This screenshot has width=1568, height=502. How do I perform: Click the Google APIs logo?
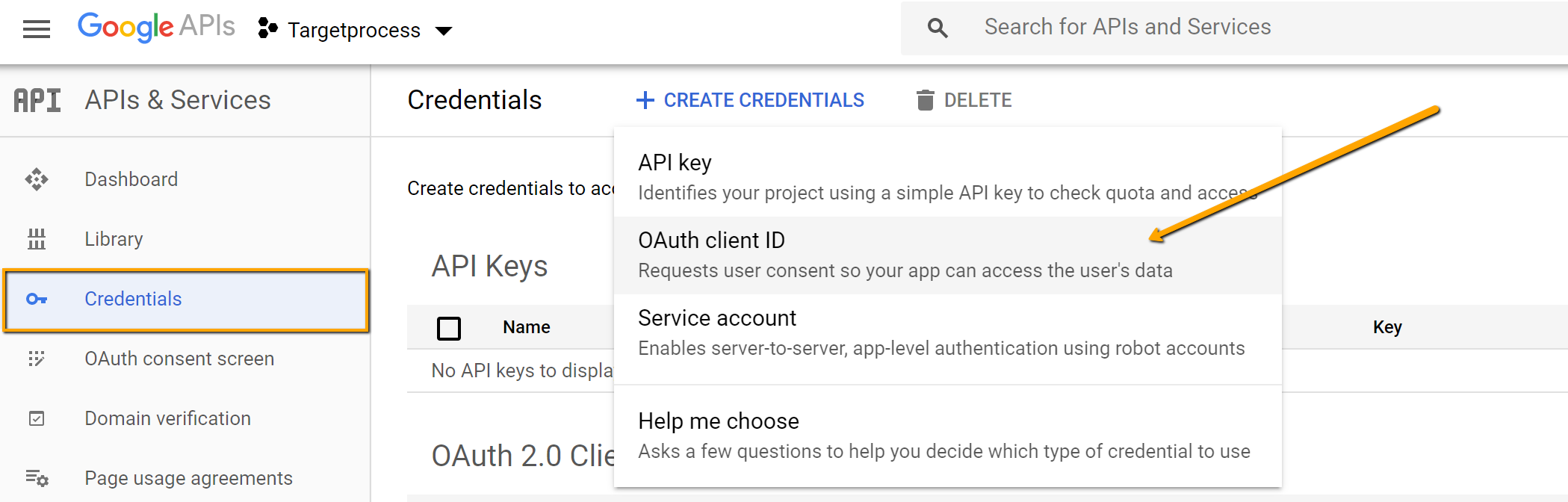tap(156, 27)
